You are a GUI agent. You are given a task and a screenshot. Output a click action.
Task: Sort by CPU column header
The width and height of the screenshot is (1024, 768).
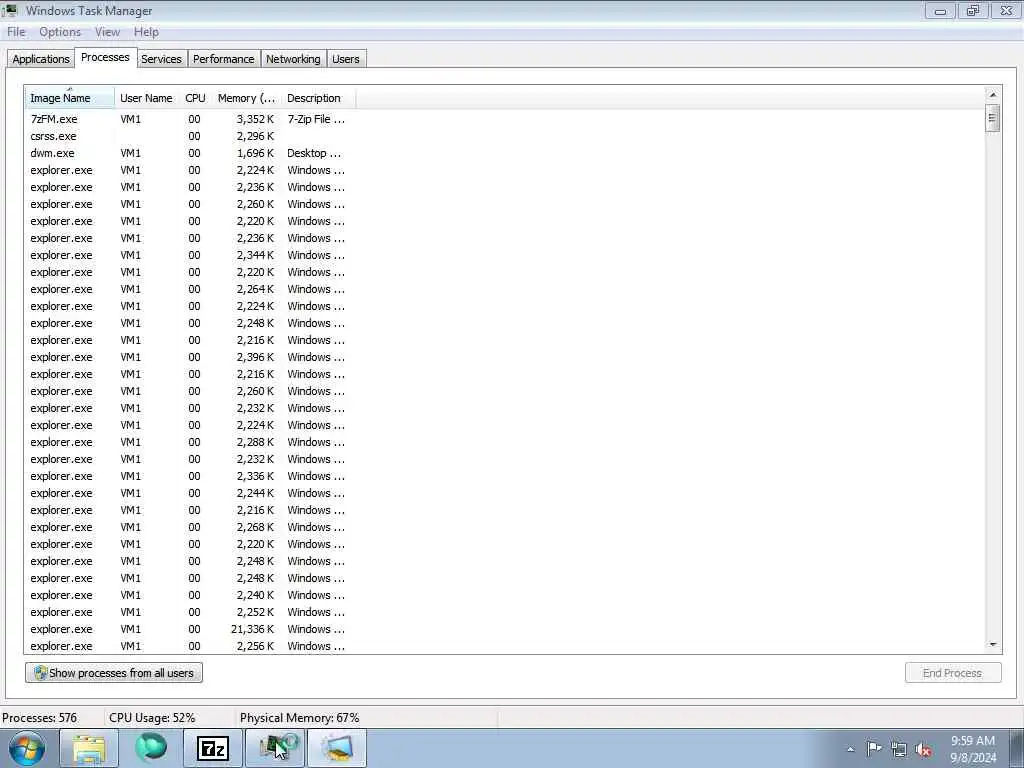click(195, 98)
